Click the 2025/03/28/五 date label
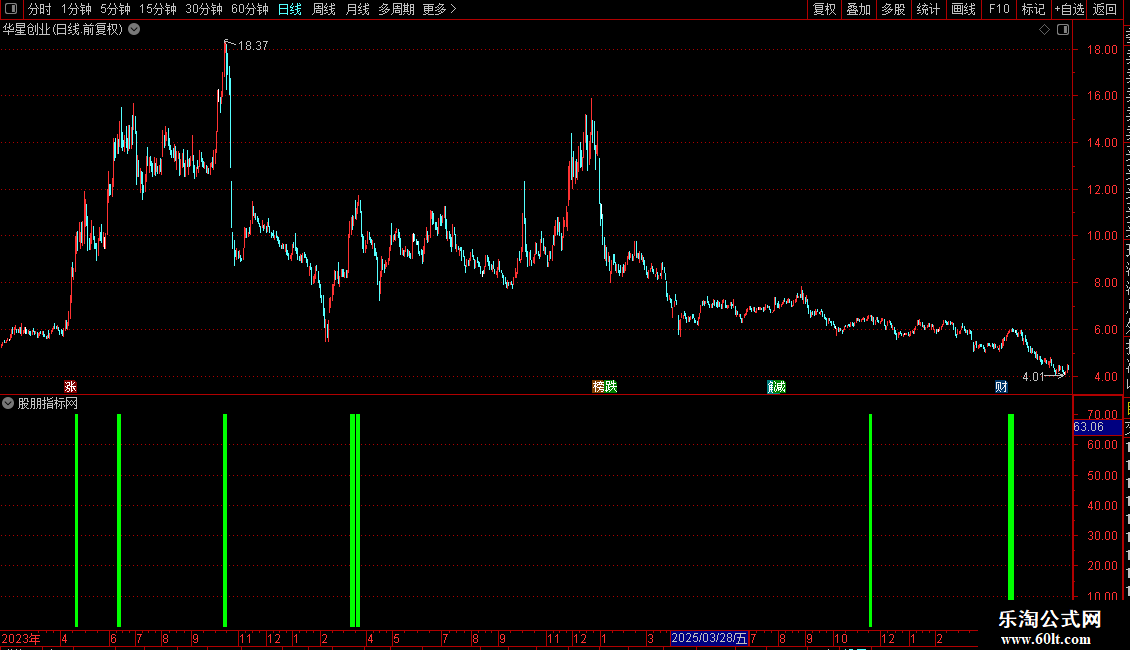 coord(709,638)
